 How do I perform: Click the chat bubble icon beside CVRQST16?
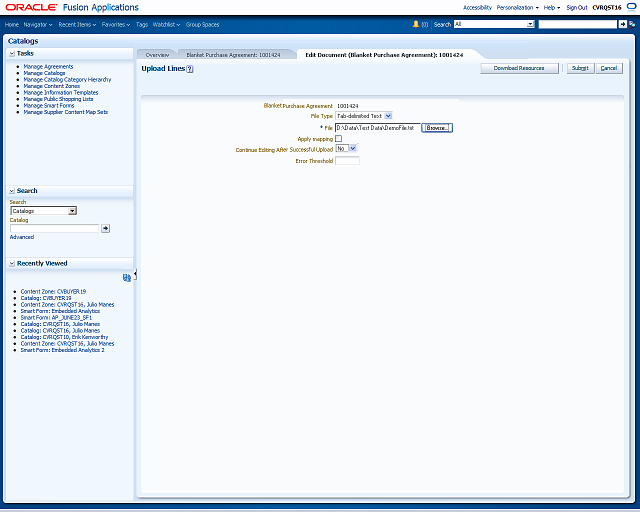click(x=631, y=7)
